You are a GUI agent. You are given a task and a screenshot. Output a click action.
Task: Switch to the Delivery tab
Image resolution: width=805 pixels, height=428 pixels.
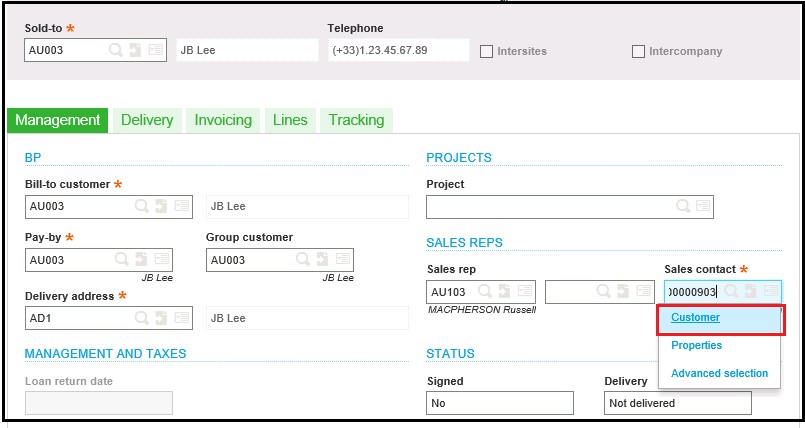[147, 120]
